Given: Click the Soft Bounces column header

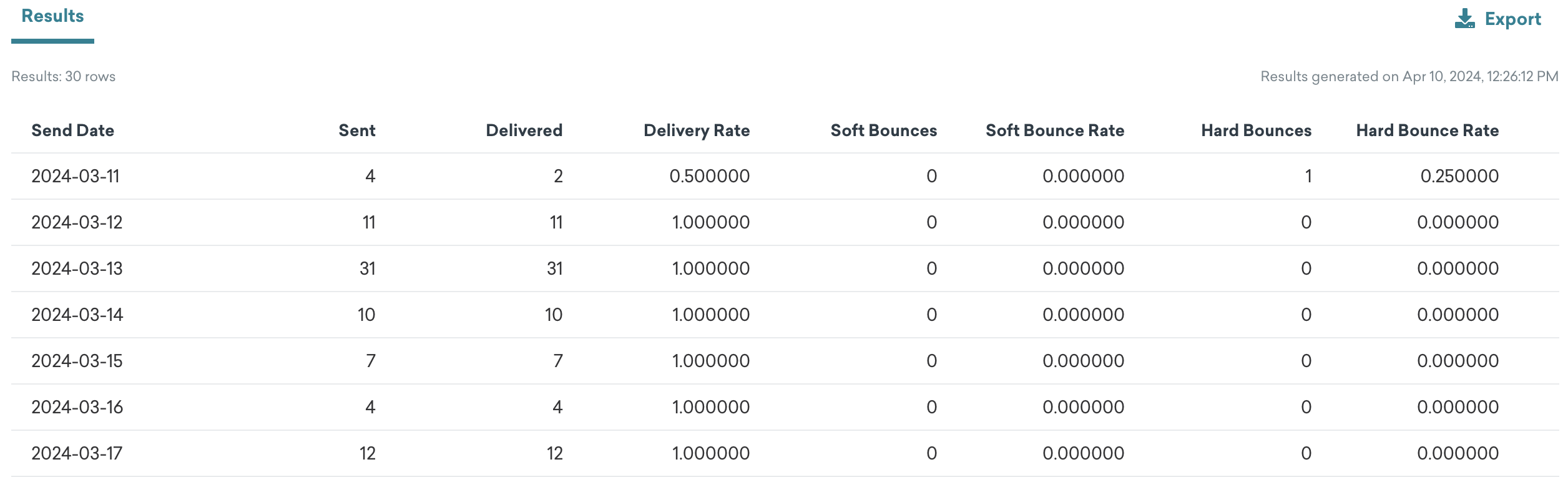Looking at the screenshot, I should [883, 130].
